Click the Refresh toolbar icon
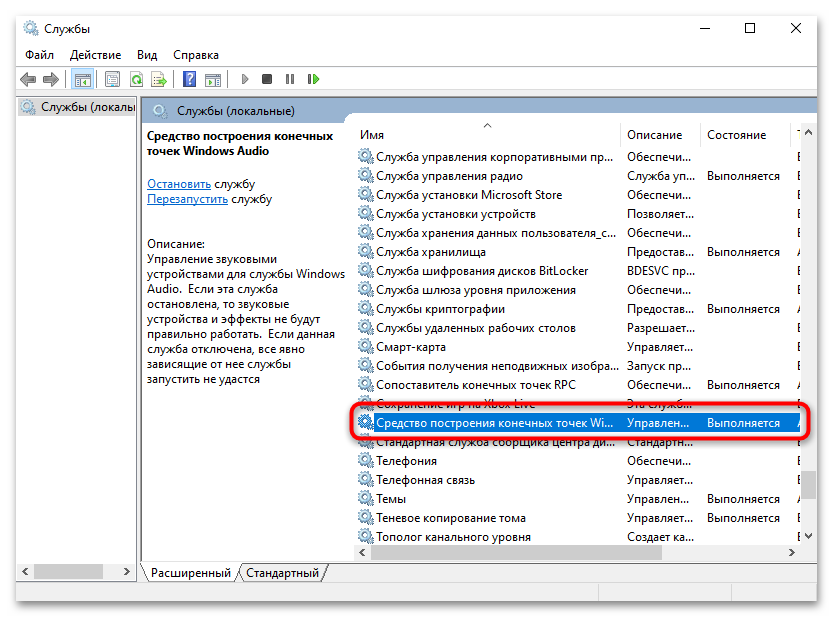The height and width of the screenshot is (617, 833). 137,79
